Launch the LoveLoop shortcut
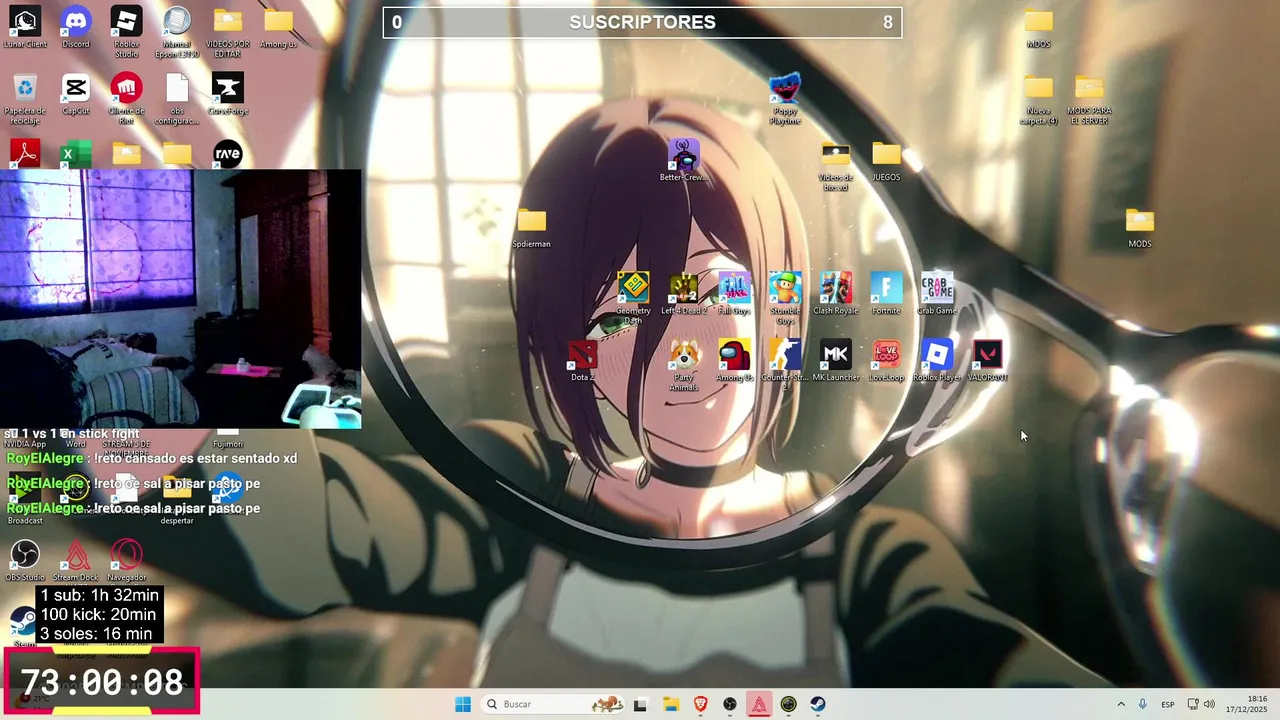 tap(886, 360)
